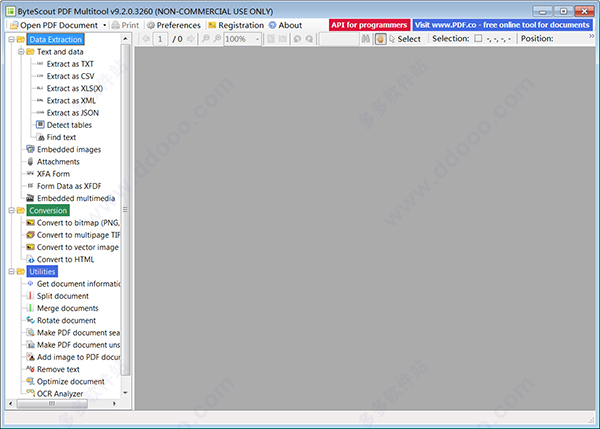Click the Merge documents icon
The height and width of the screenshot is (429, 600).
pos(30,308)
